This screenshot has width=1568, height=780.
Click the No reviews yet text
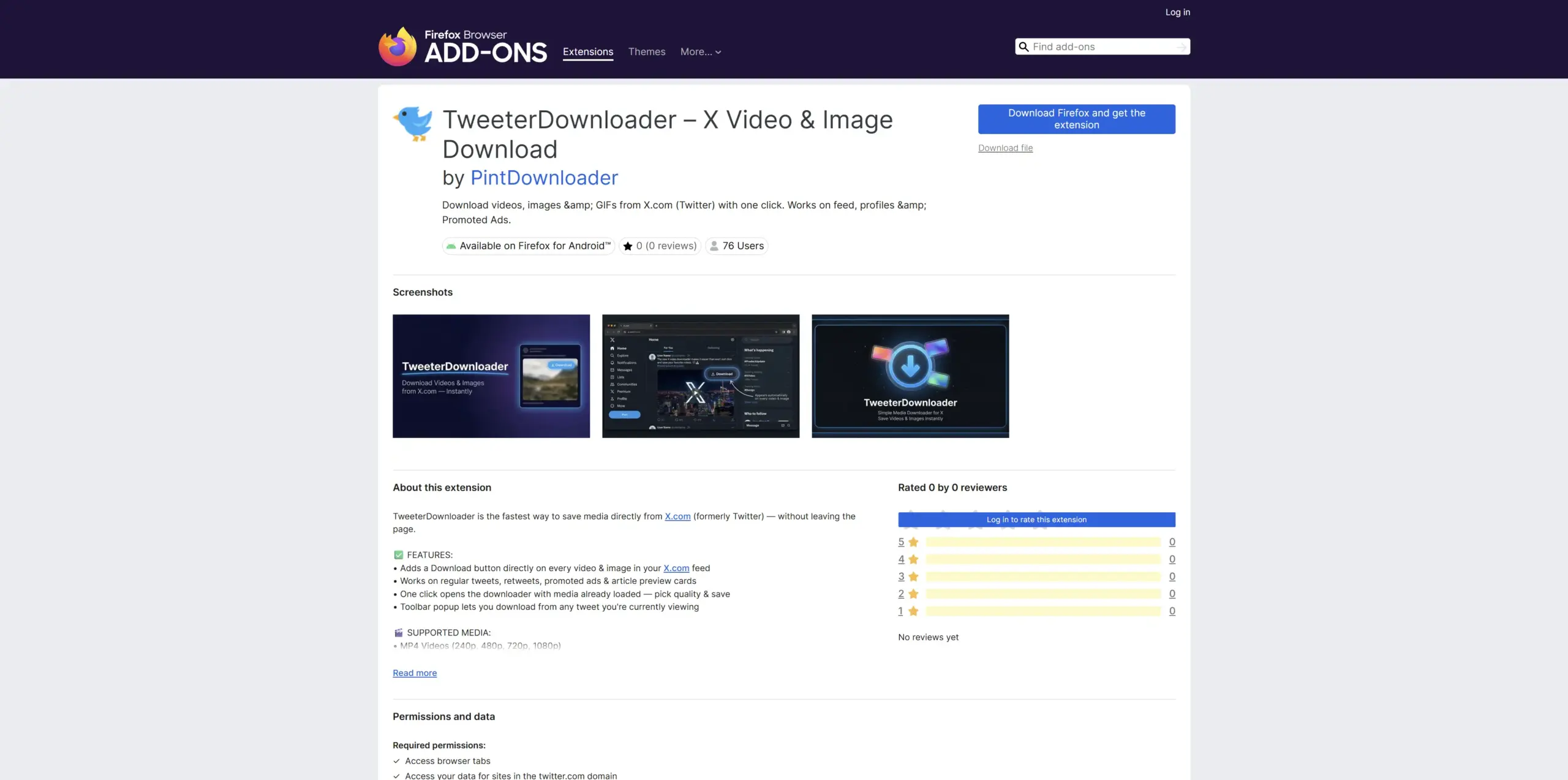click(928, 637)
